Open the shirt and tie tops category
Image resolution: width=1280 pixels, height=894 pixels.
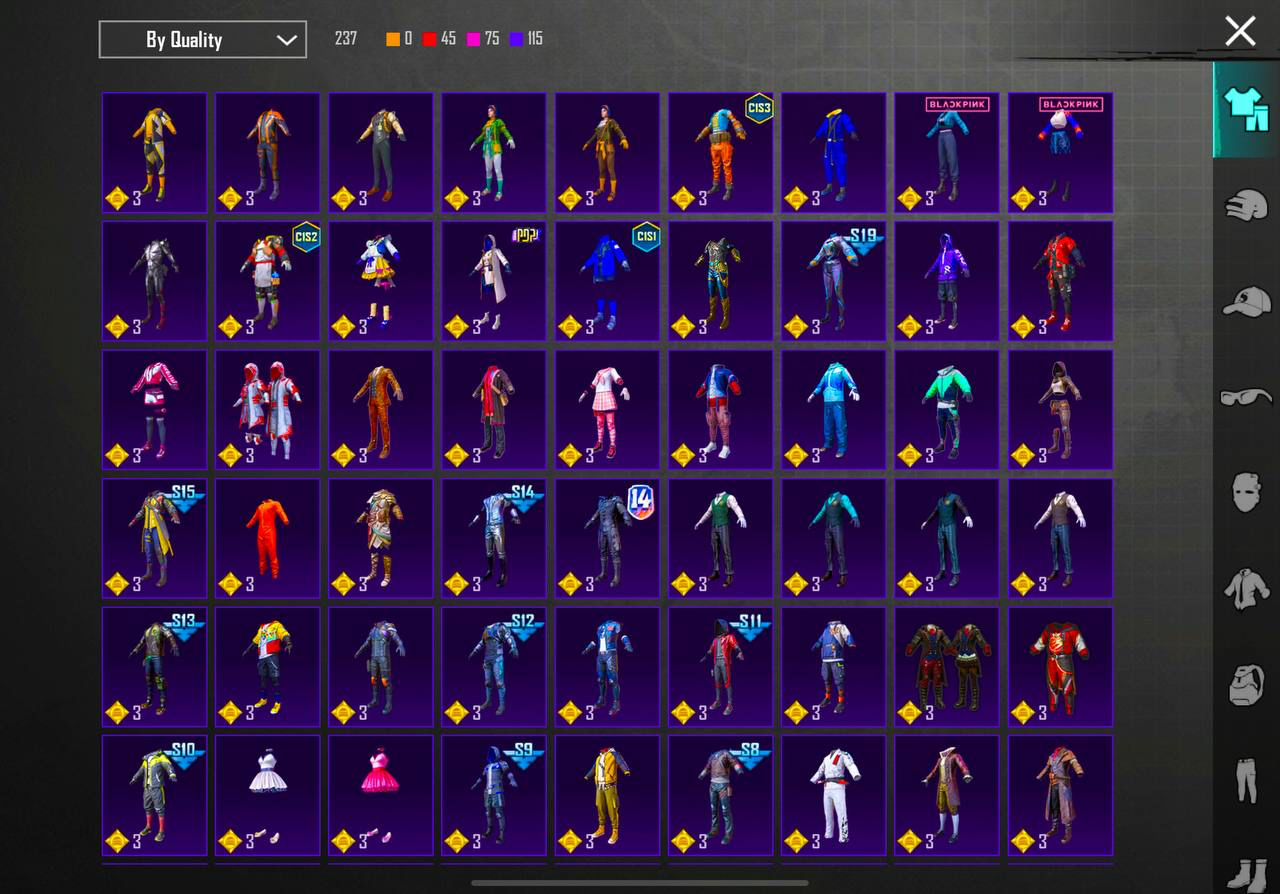tap(1246, 589)
